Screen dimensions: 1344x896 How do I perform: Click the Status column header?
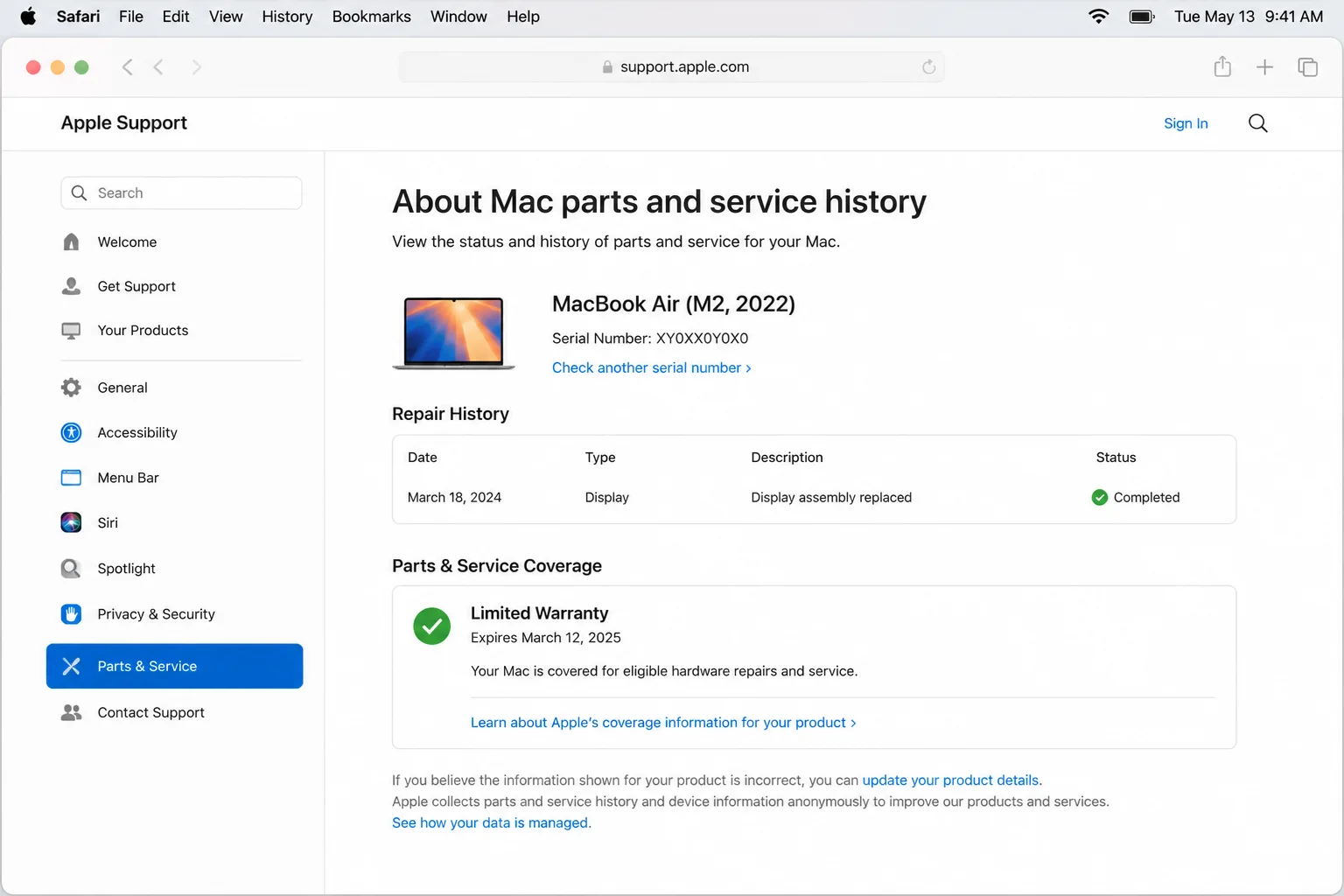1116,458
